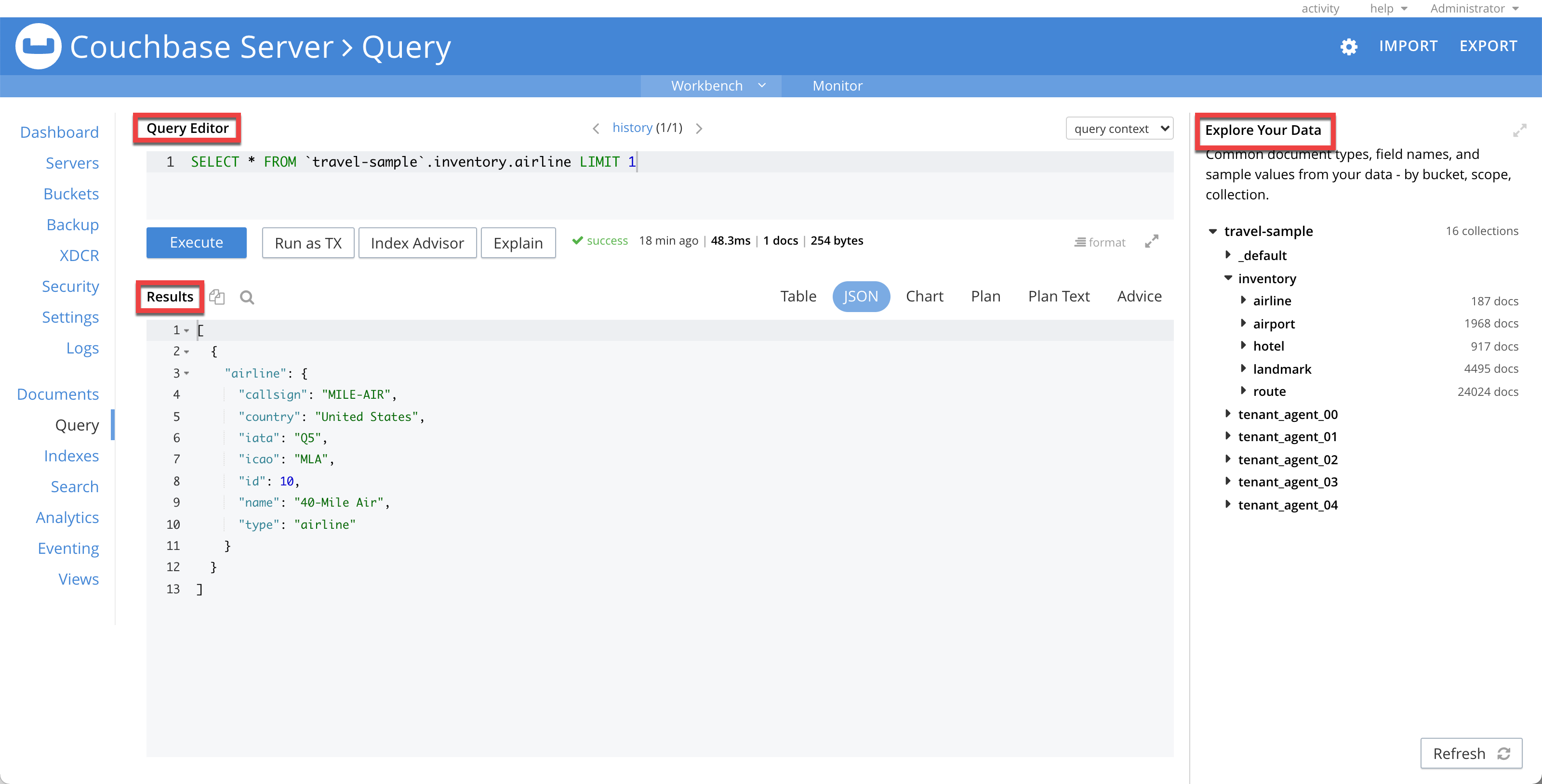
Task: Click the Execute button
Action: coord(196,242)
